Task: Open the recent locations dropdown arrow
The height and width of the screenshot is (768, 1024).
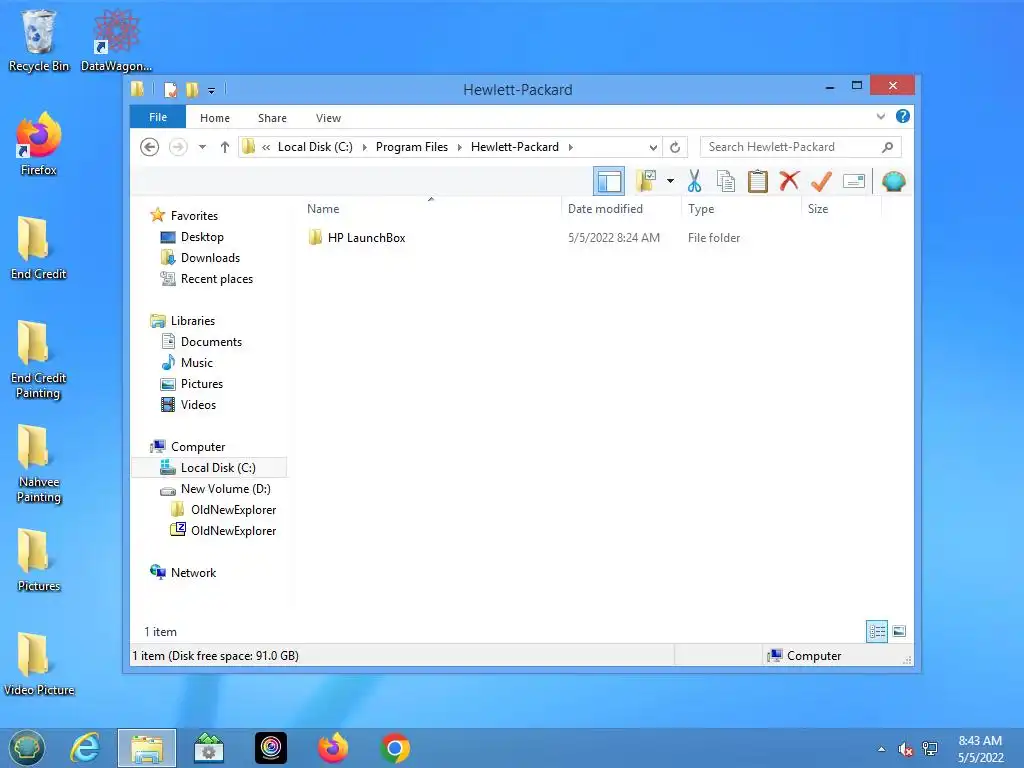Action: (x=202, y=147)
